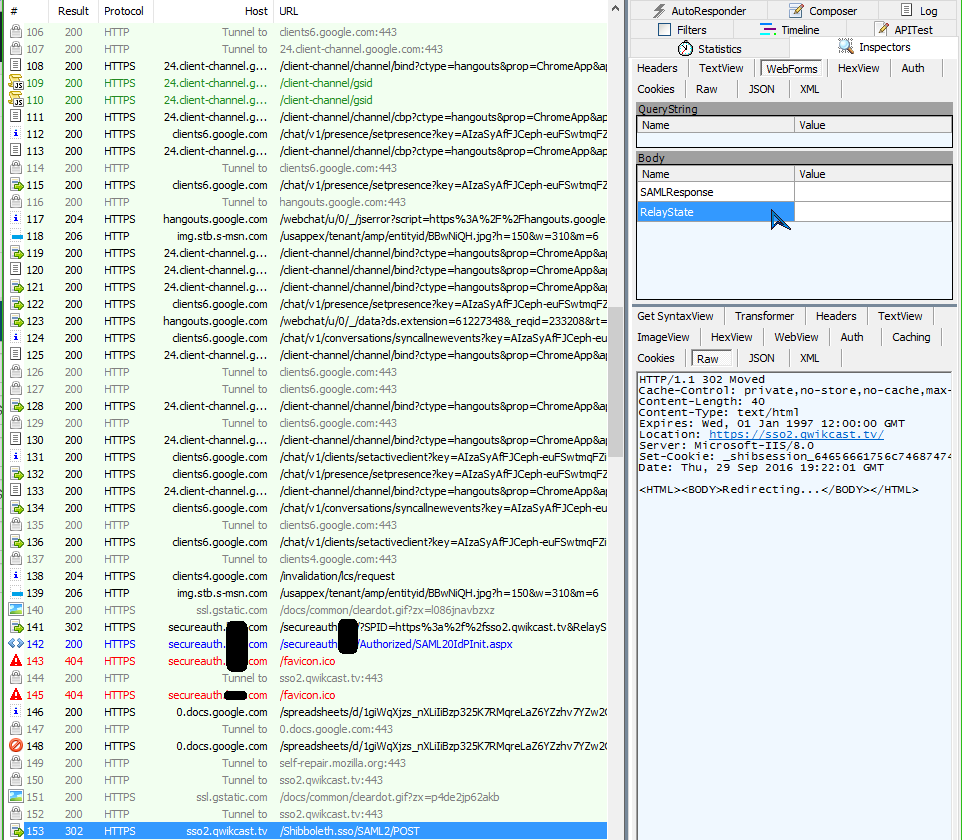Open the response ImageView tab
Viewport: 962px width, 840px height.
point(663,337)
